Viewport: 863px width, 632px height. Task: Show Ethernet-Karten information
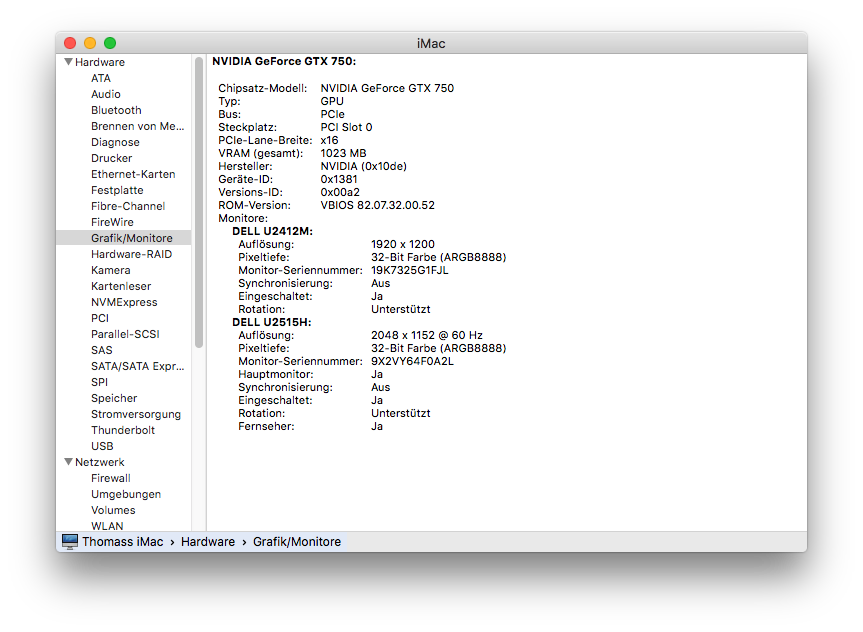[x=133, y=174]
